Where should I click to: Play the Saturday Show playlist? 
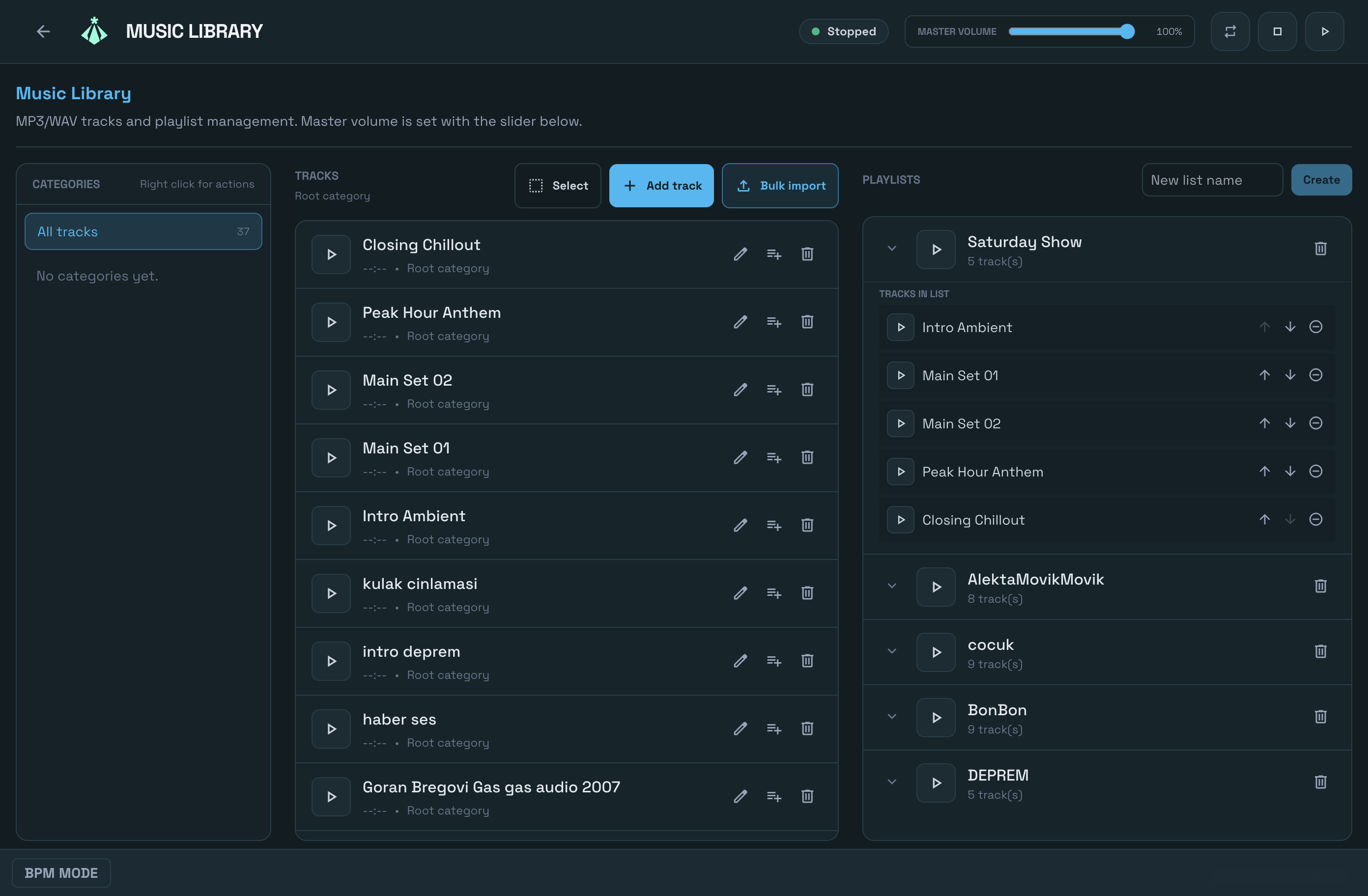coord(936,250)
